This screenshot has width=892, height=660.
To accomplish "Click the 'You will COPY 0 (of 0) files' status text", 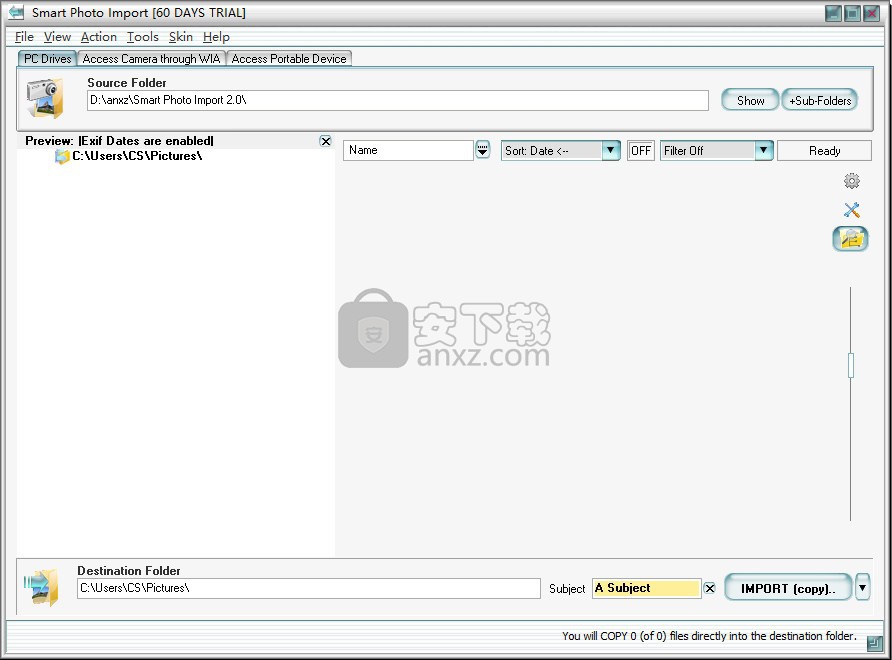I will coord(709,636).
